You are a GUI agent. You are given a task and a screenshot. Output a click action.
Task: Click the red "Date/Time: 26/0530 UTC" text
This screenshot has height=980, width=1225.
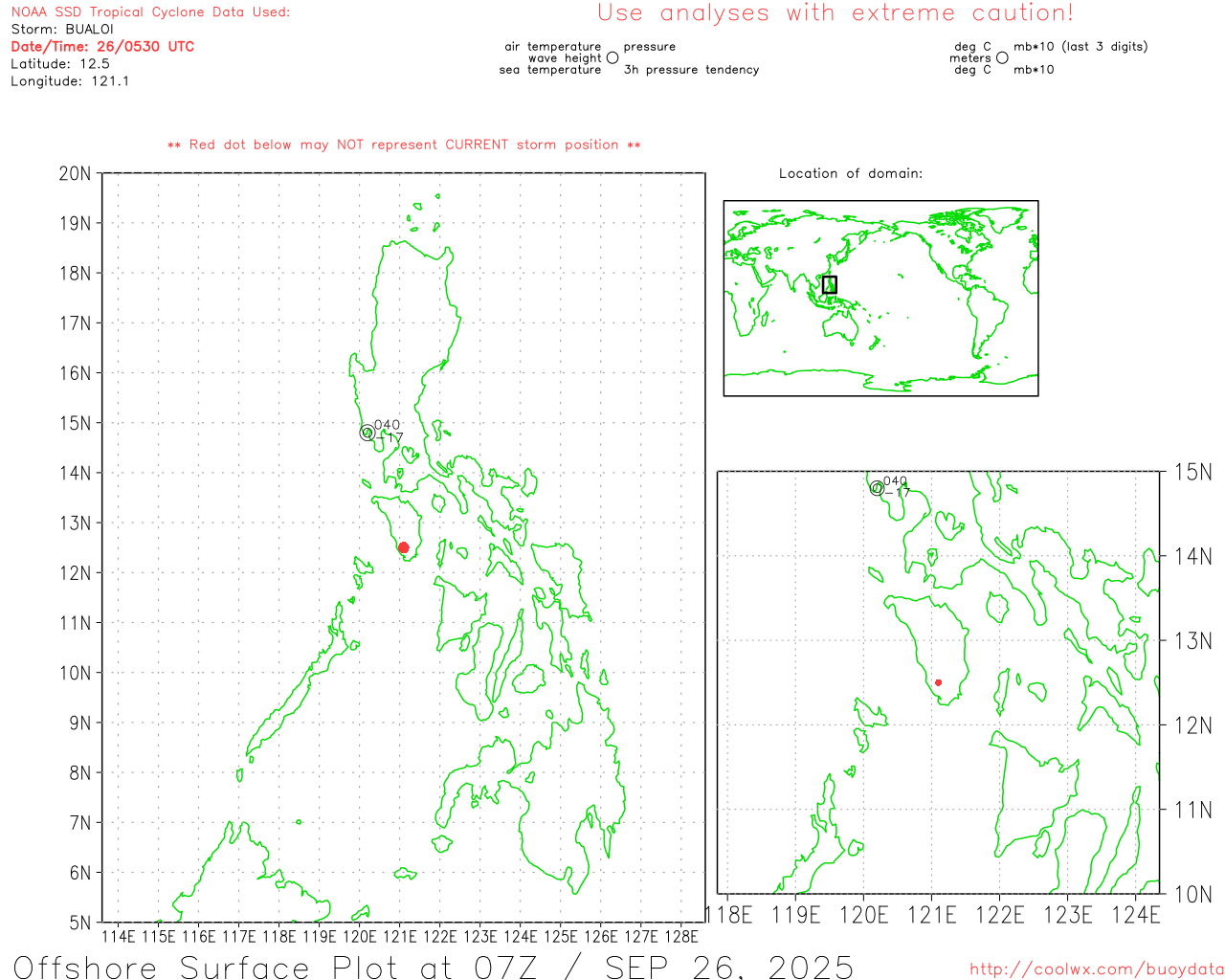pyautogui.click(x=102, y=47)
